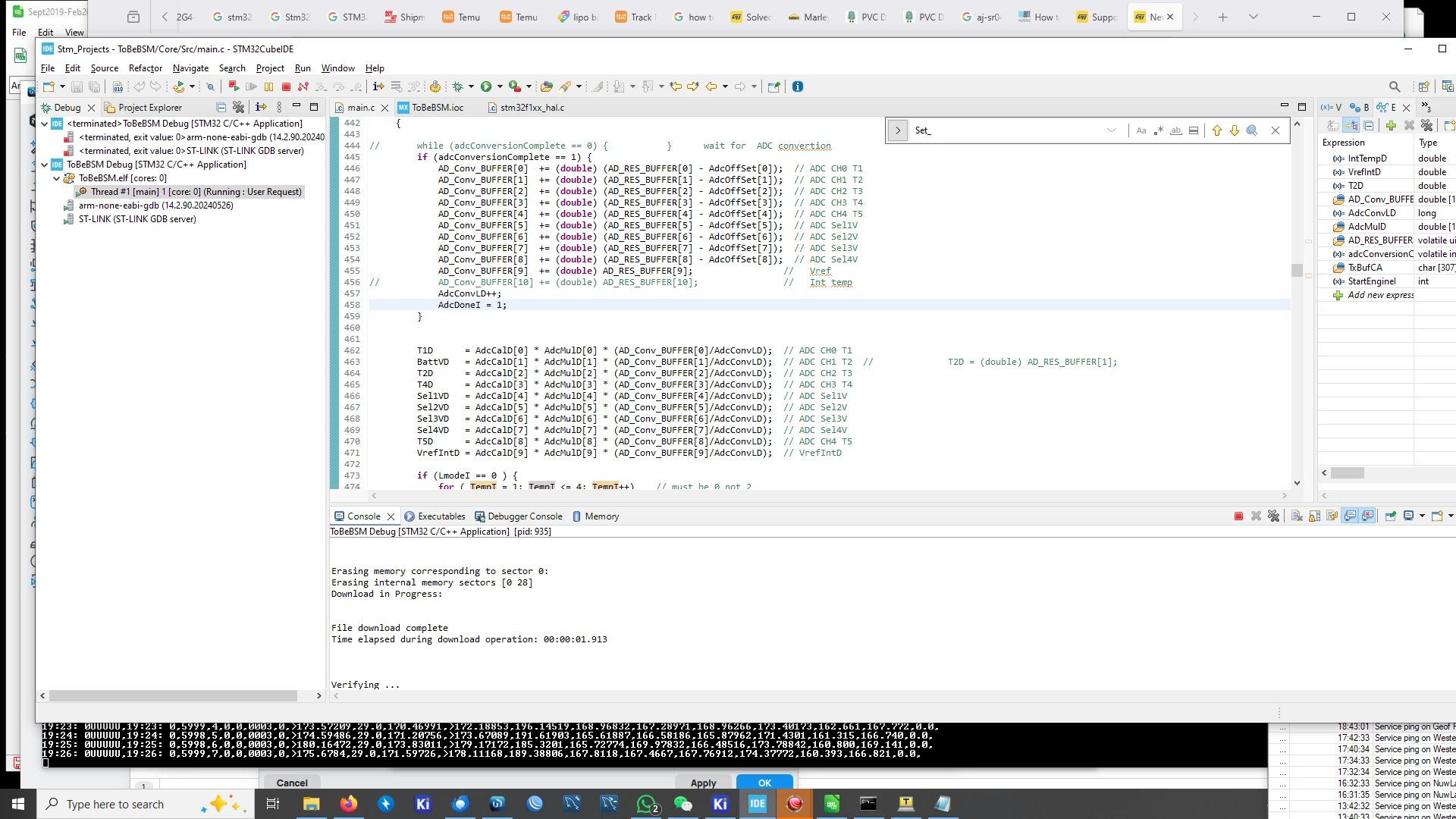Viewport: 1456px width, 819px height.
Task: Open the Refactor menu
Action: click(146, 68)
